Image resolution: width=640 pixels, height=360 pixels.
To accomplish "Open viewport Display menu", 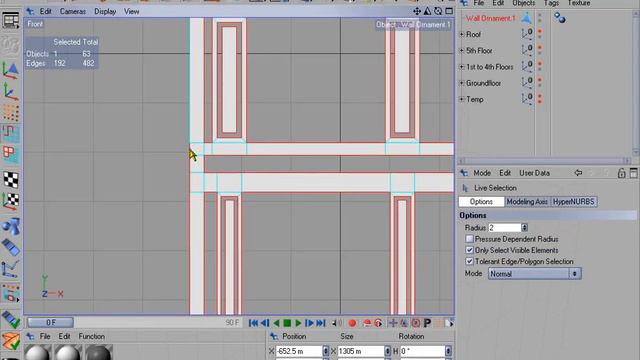I will (105, 11).
